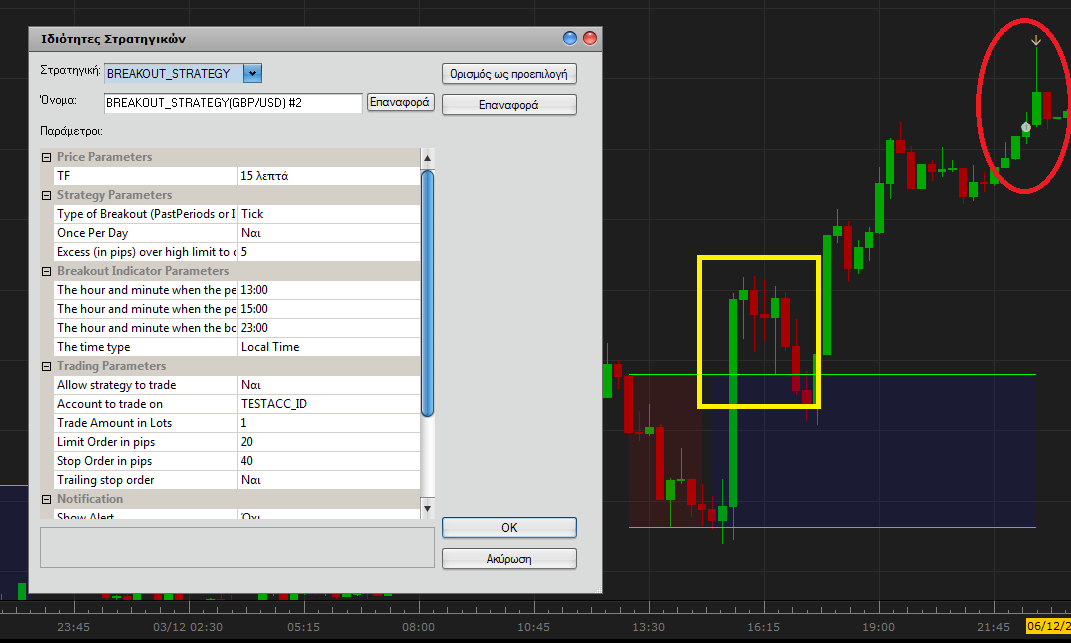1071x643 pixels.
Task: Collapse the Strategy Parameters group
Action: (x=46, y=195)
